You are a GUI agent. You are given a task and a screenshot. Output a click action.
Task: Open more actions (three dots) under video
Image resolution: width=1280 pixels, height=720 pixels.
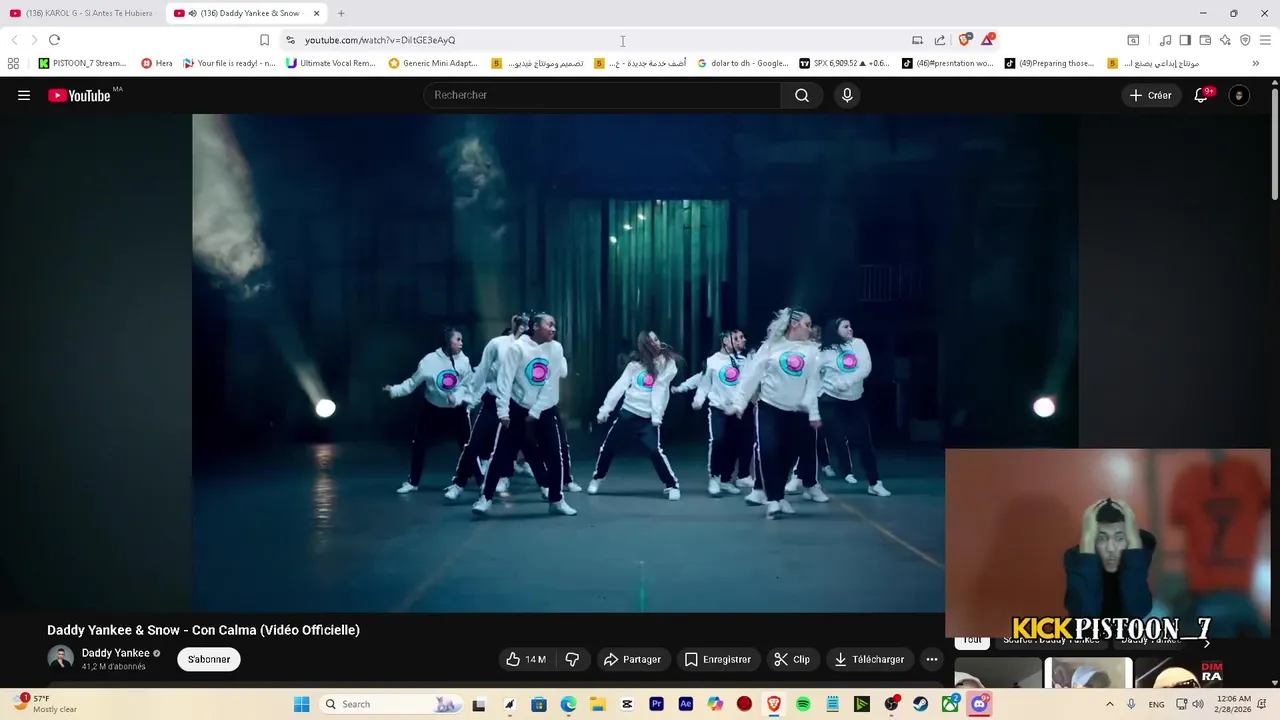[x=931, y=659]
